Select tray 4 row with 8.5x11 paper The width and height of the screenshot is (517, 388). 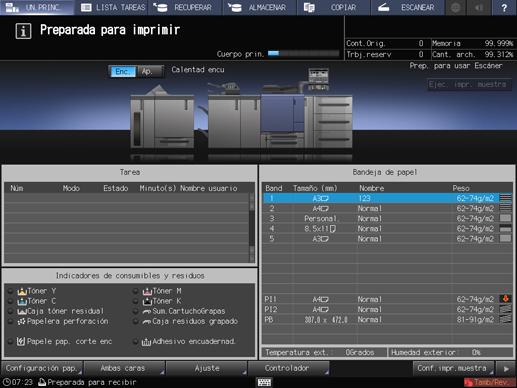tap(388, 229)
